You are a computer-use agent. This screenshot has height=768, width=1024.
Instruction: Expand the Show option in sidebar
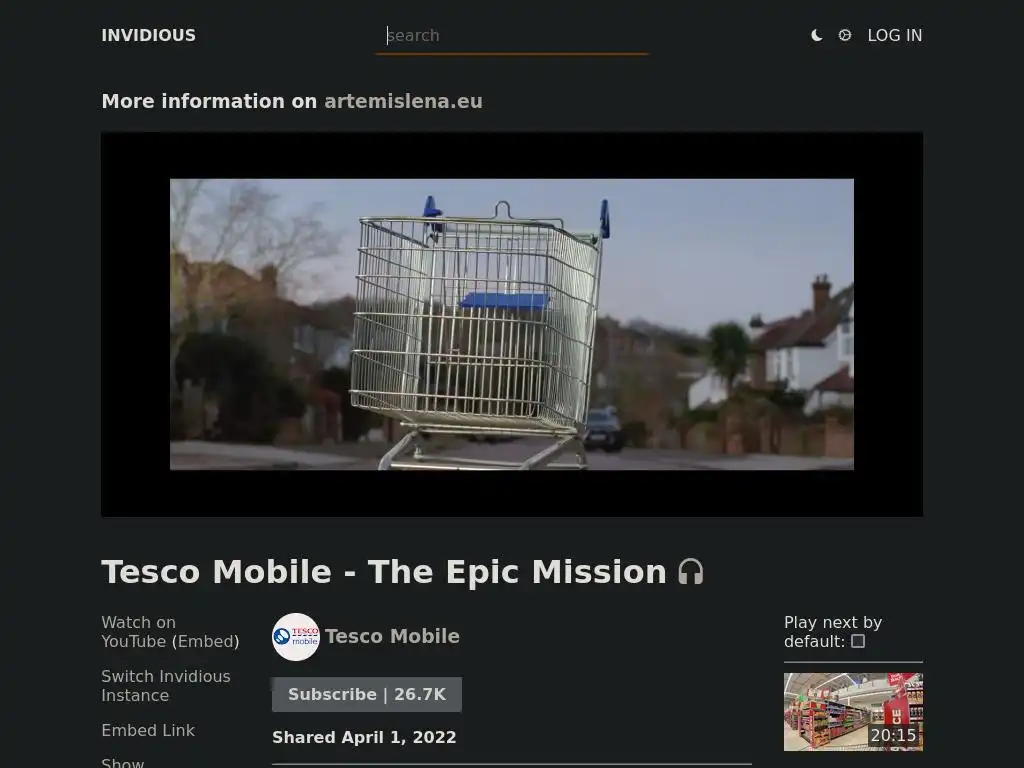(x=123, y=763)
